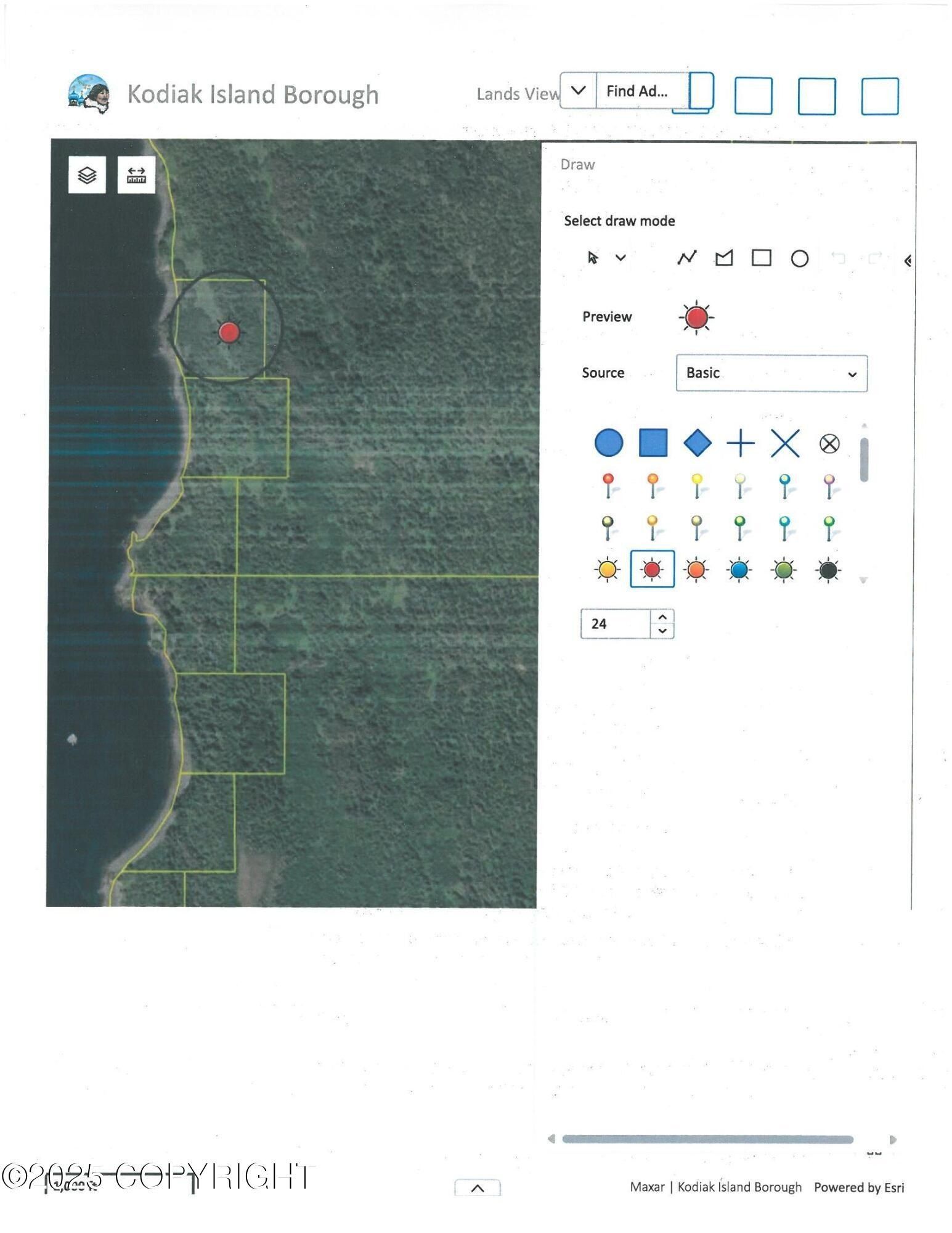Pick the red pushpin marker
The height and width of the screenshot is (1233, 952).
[x=608, y=485]
